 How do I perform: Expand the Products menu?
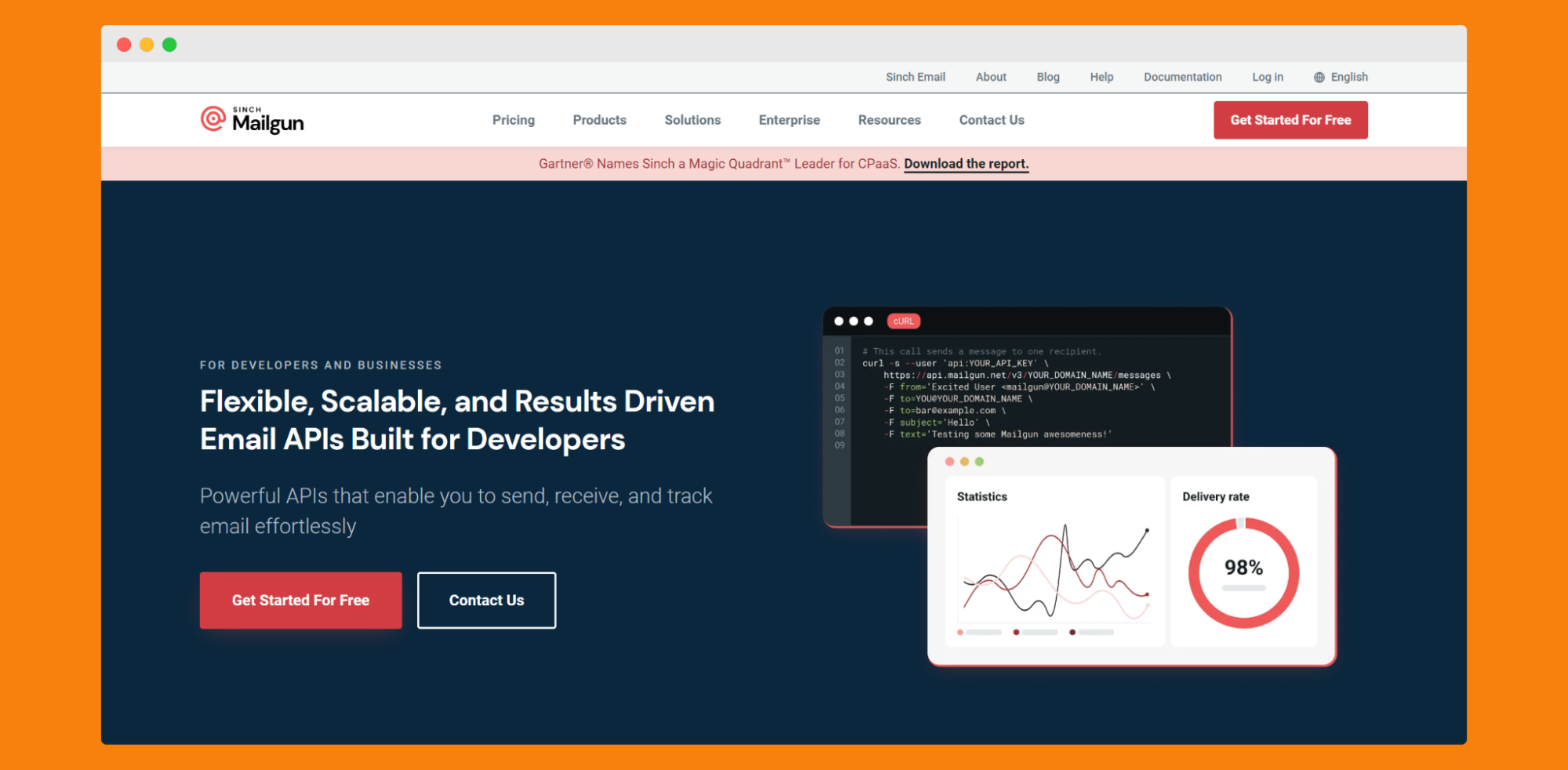[599, 120]
